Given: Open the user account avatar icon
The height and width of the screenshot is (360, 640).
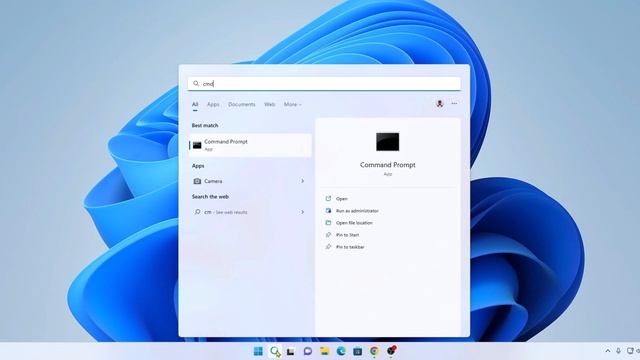Looking at the screenshot, I should [440, 104].
